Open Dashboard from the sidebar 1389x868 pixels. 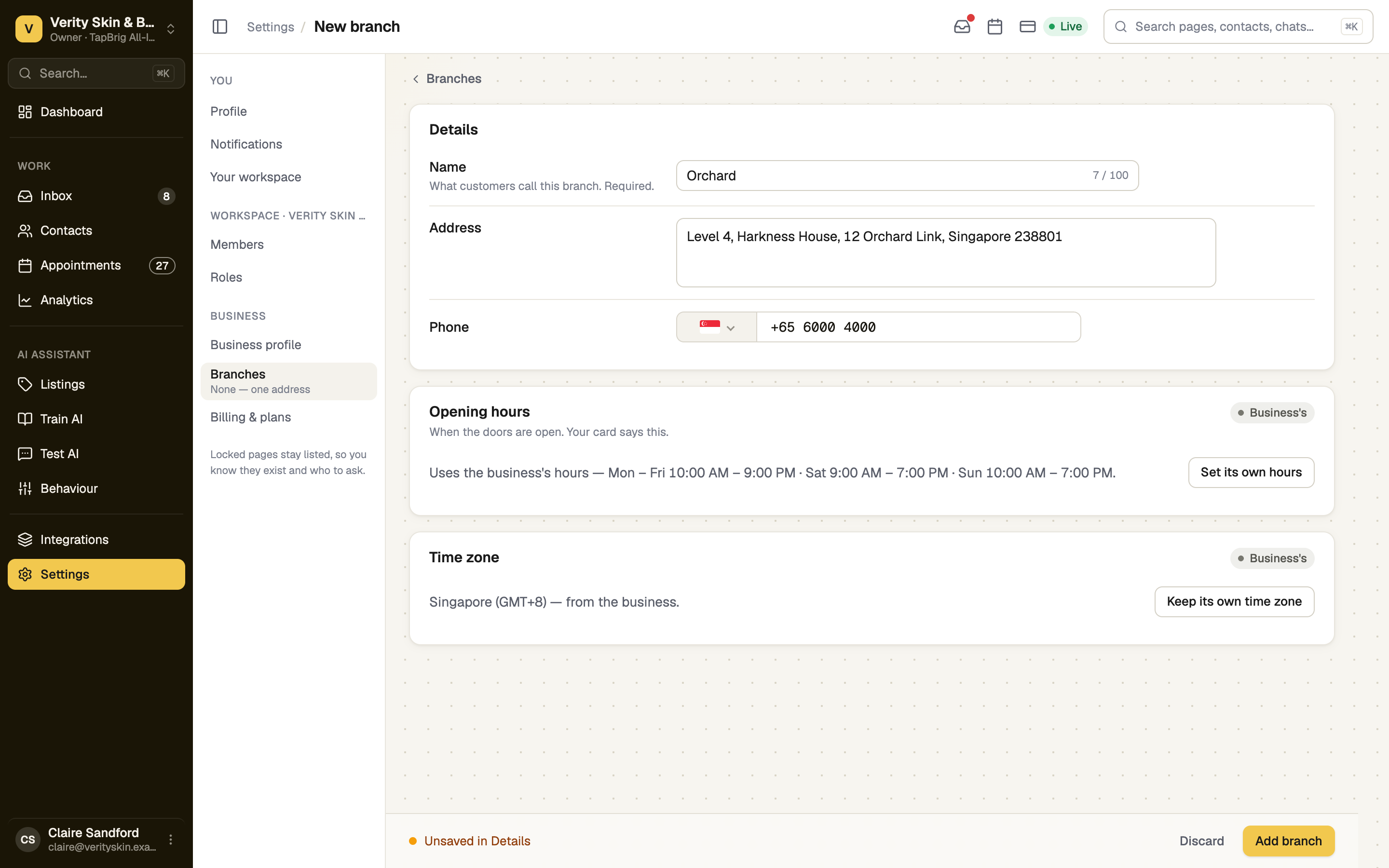pyautogui.click(x=96, y=112)
